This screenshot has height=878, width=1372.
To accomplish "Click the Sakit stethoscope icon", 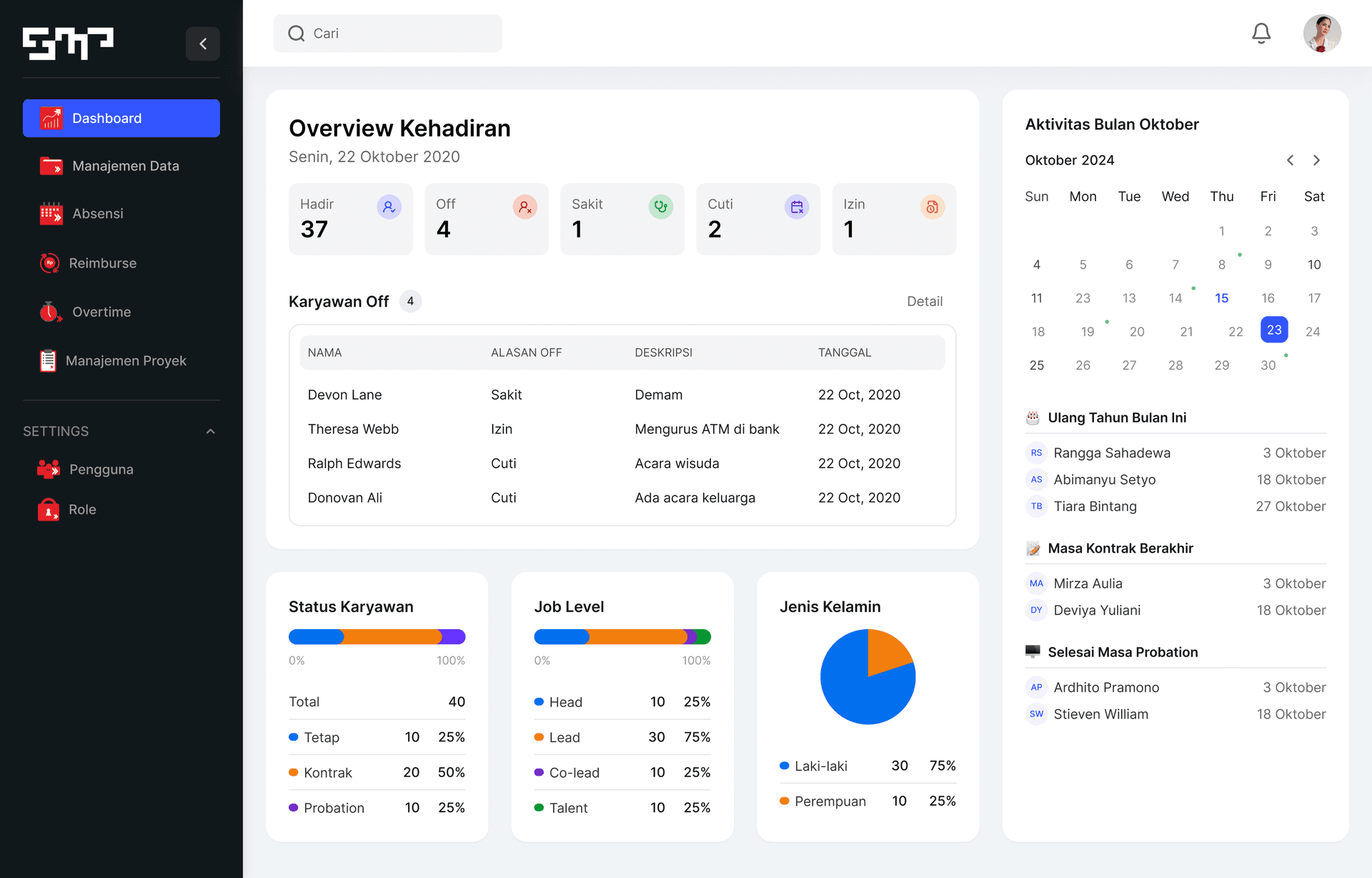I will coord(660,207).
